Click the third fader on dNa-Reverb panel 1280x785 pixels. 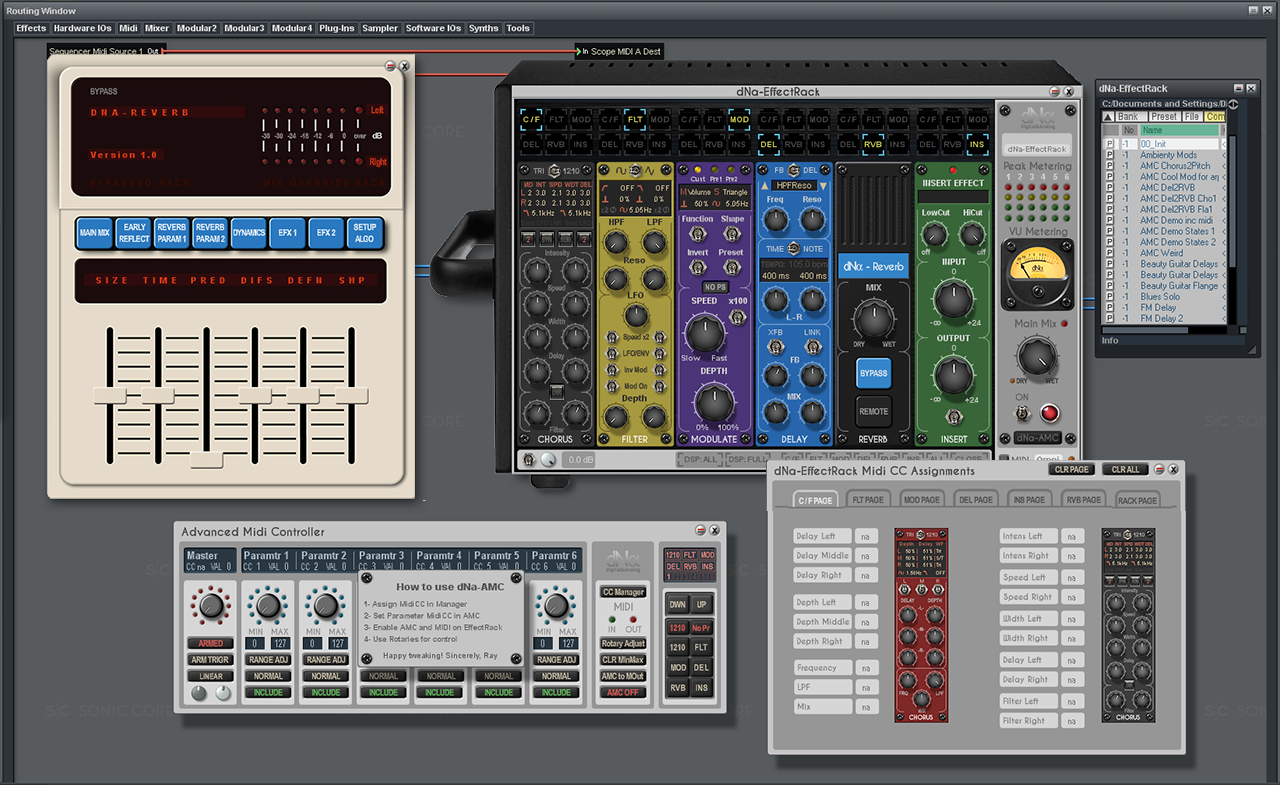207,460
